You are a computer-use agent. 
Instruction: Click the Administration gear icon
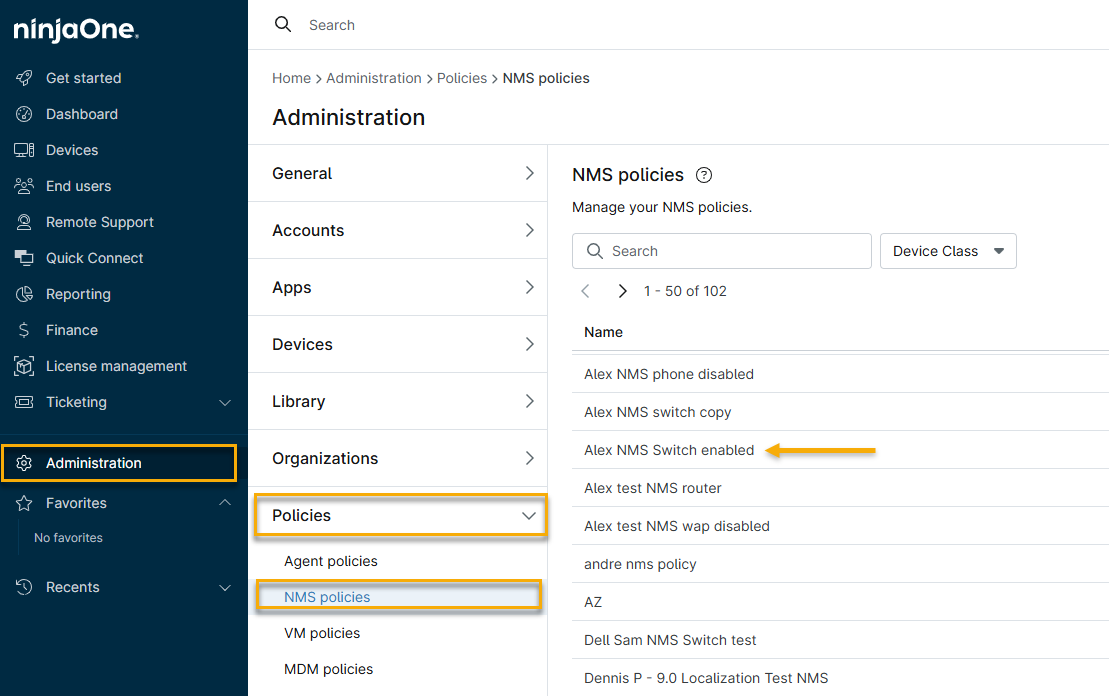[x=24, y=463]
